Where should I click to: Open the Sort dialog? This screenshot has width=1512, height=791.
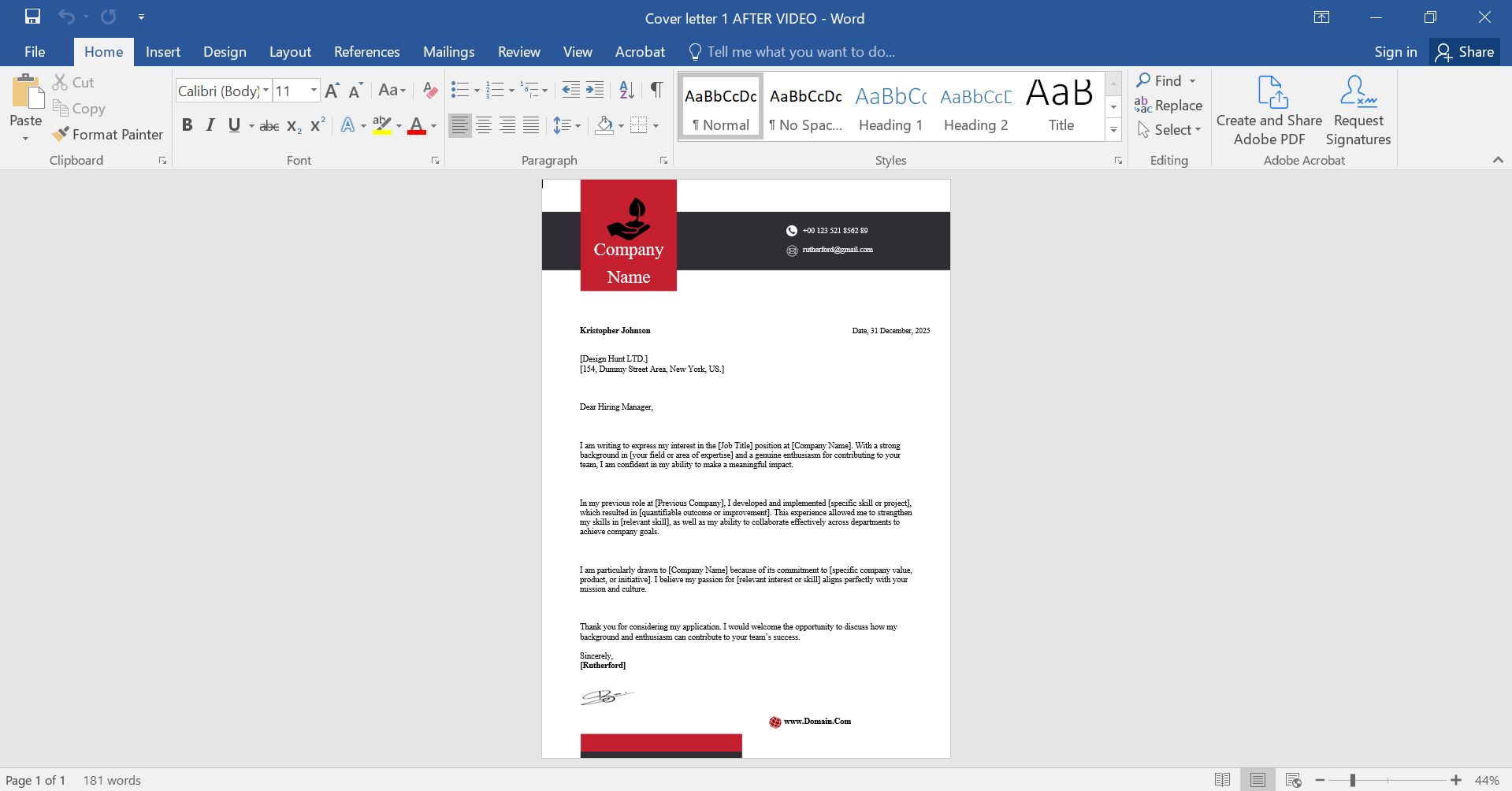point(626,90)
